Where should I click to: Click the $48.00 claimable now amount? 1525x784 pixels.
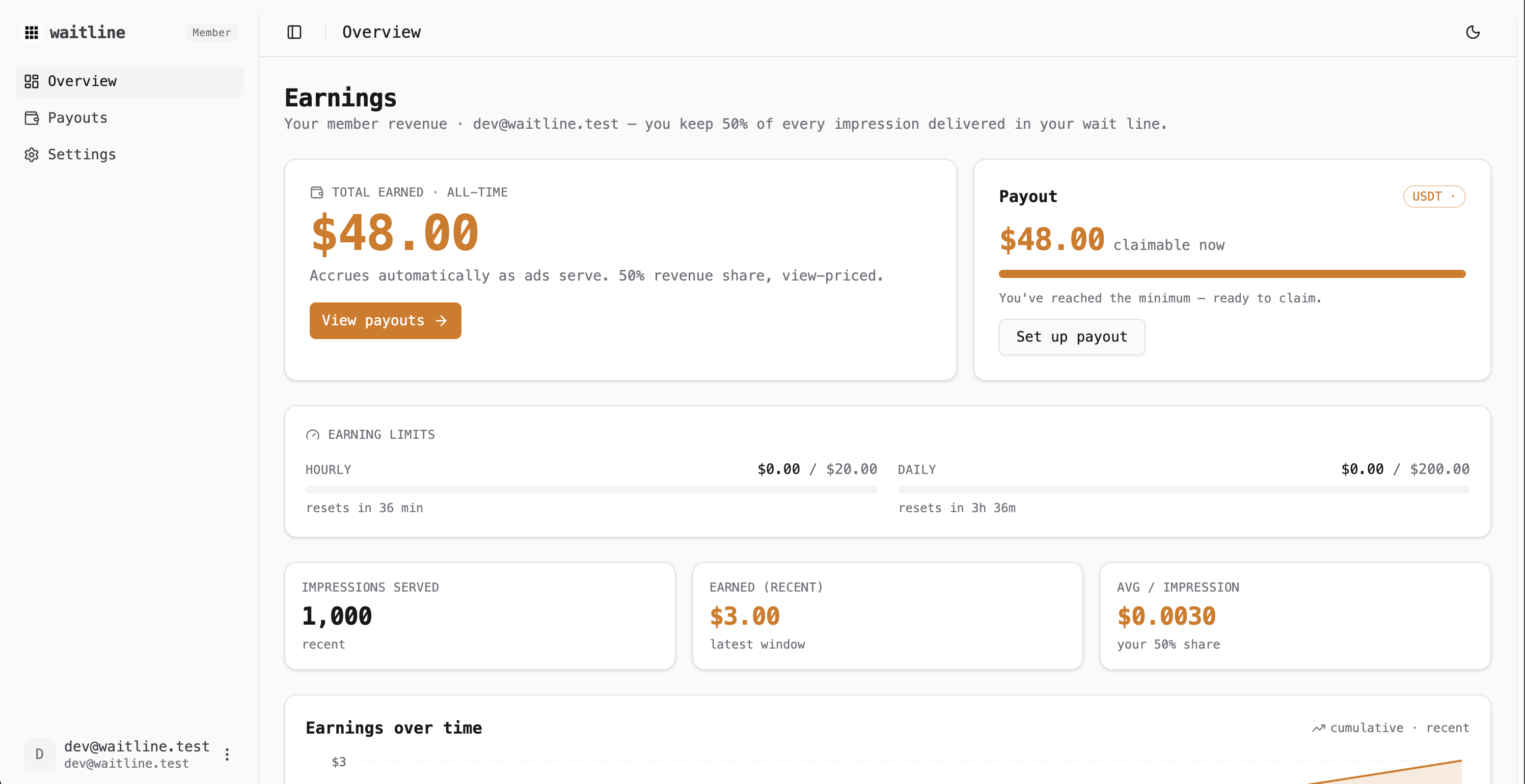click(1052, 240)
